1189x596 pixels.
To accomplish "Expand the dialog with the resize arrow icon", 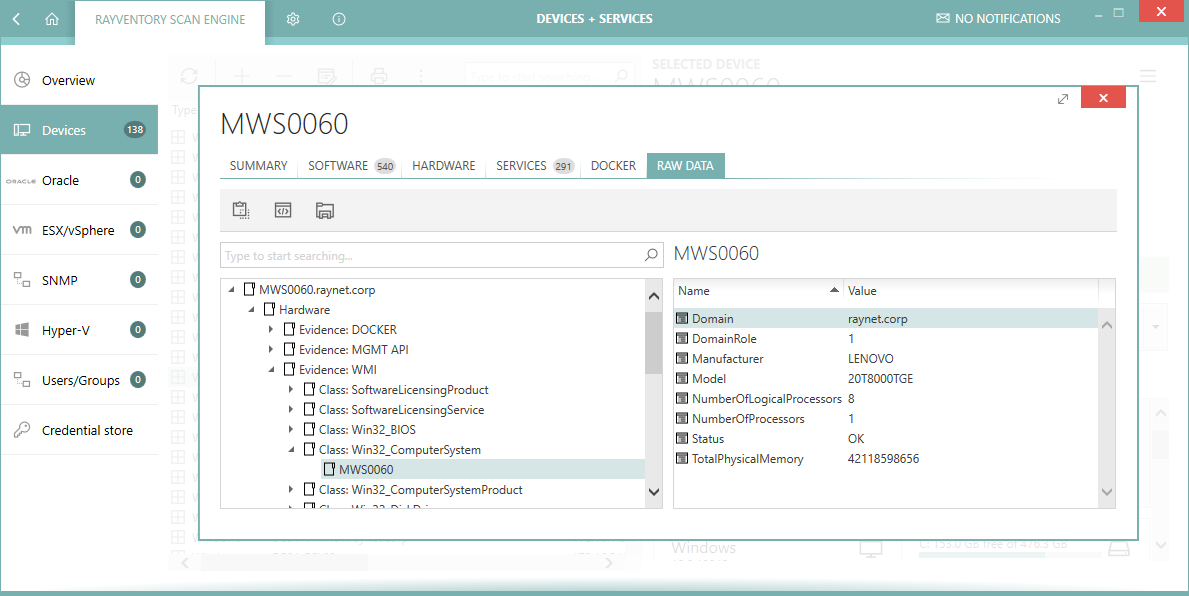I will 1063,98.
